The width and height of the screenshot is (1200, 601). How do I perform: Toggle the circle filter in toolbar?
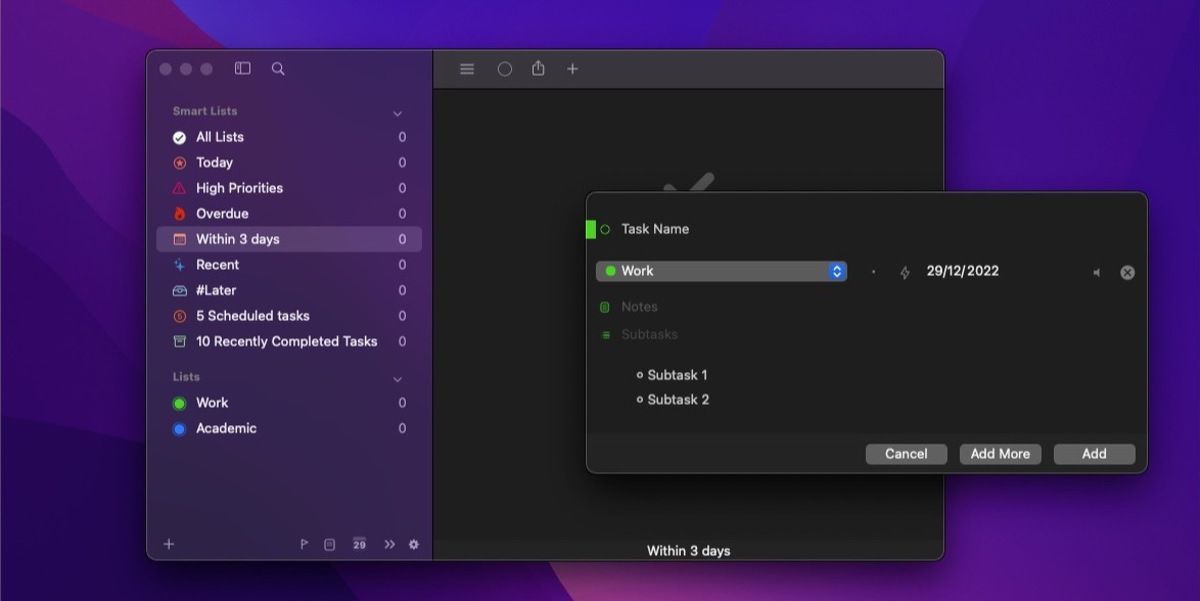[x=505, y=69]
